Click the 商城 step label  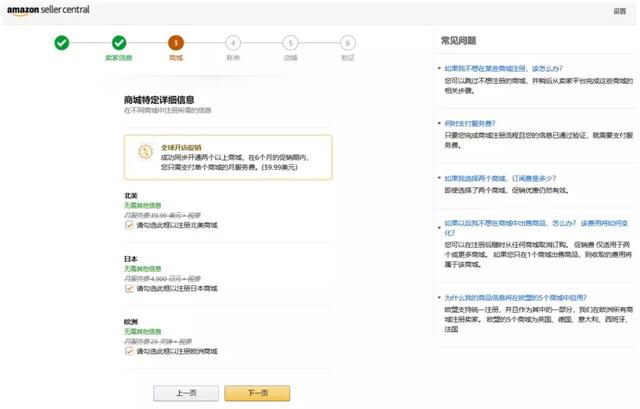(176, 58)
